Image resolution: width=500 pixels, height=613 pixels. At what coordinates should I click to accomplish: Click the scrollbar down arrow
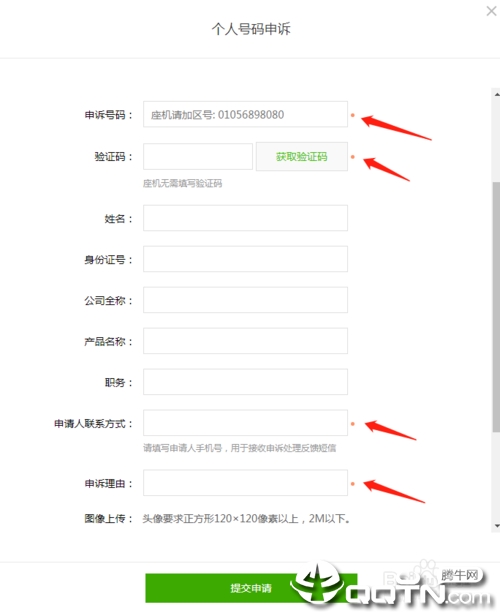click(x=496, y=526)
